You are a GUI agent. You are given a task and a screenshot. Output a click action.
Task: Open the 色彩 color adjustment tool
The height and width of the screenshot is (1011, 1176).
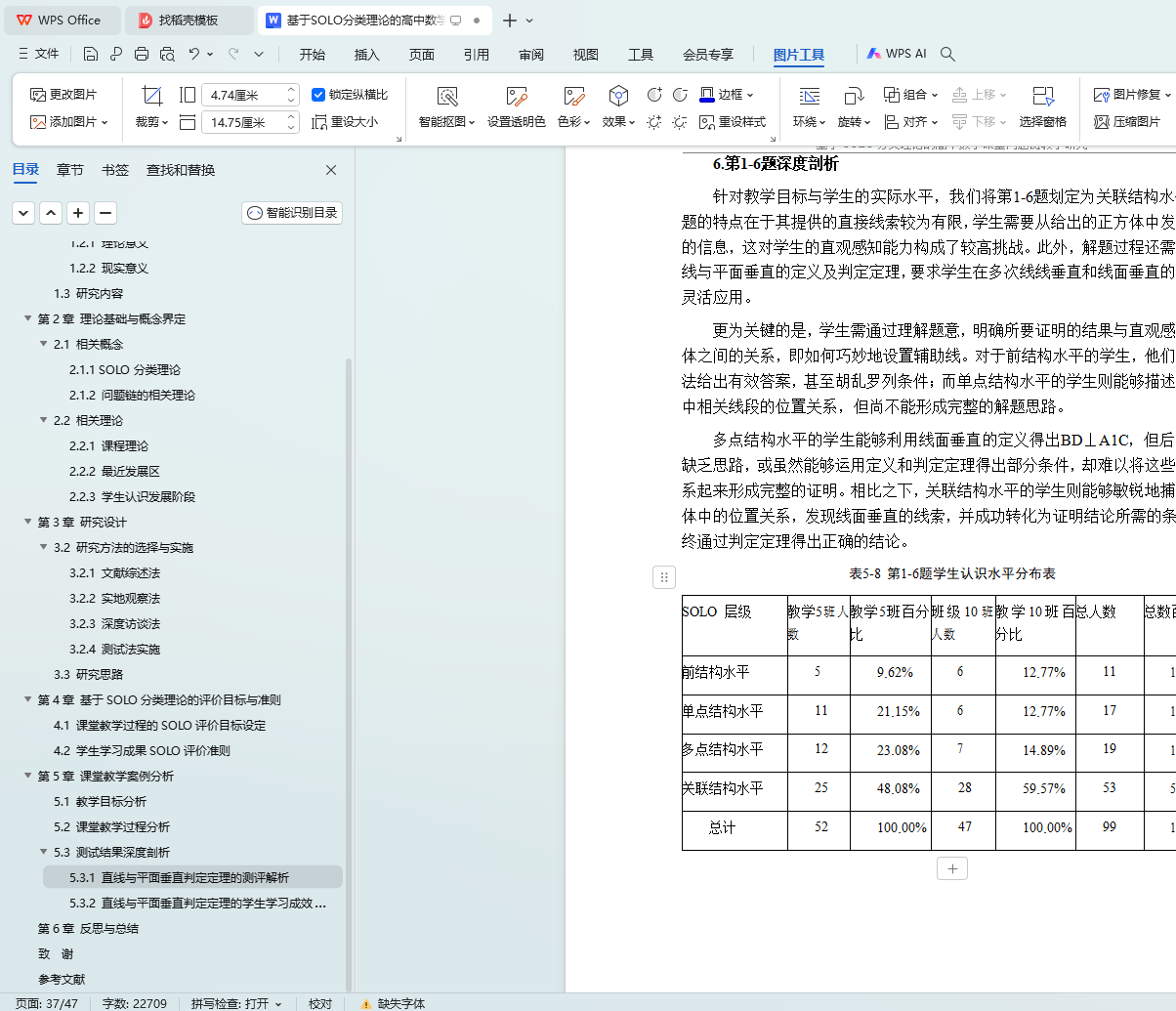[x=573, y=107]
